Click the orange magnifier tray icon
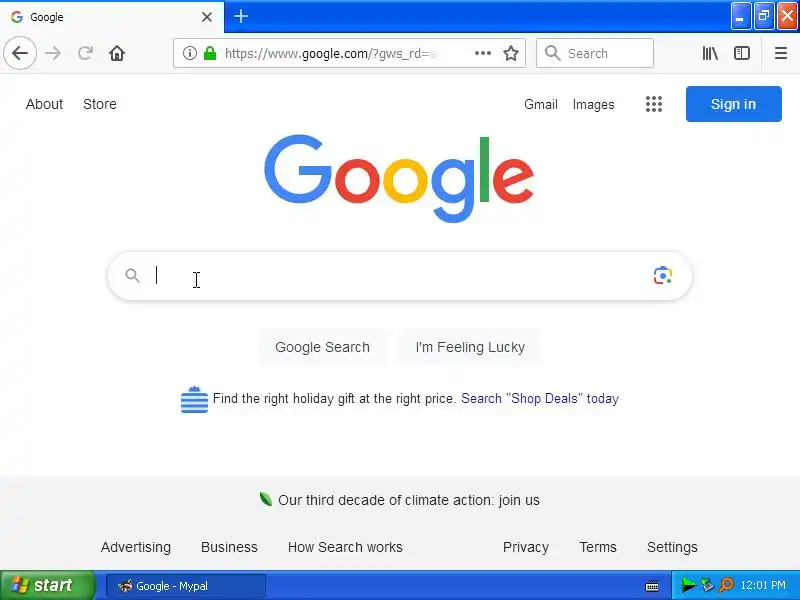 (726, 585)
